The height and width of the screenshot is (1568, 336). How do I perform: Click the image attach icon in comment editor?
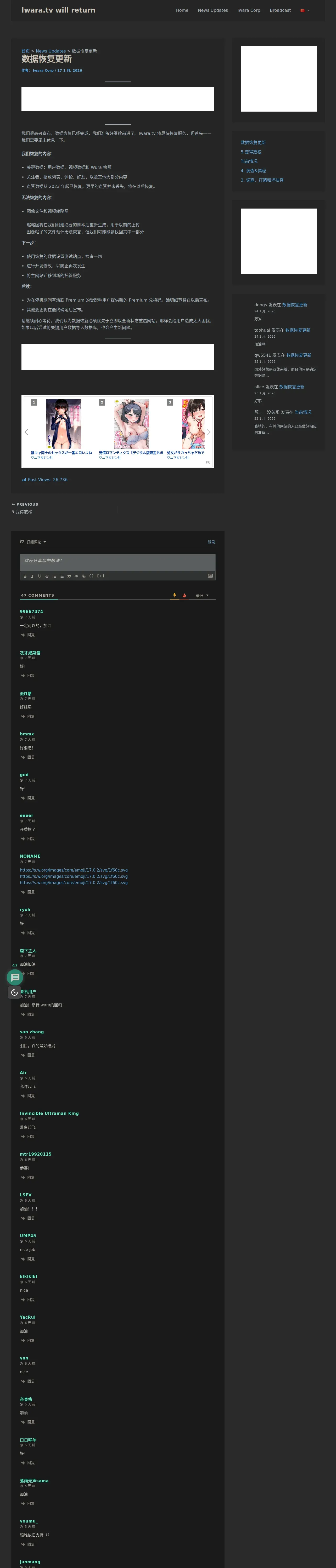tap(210, 576)
